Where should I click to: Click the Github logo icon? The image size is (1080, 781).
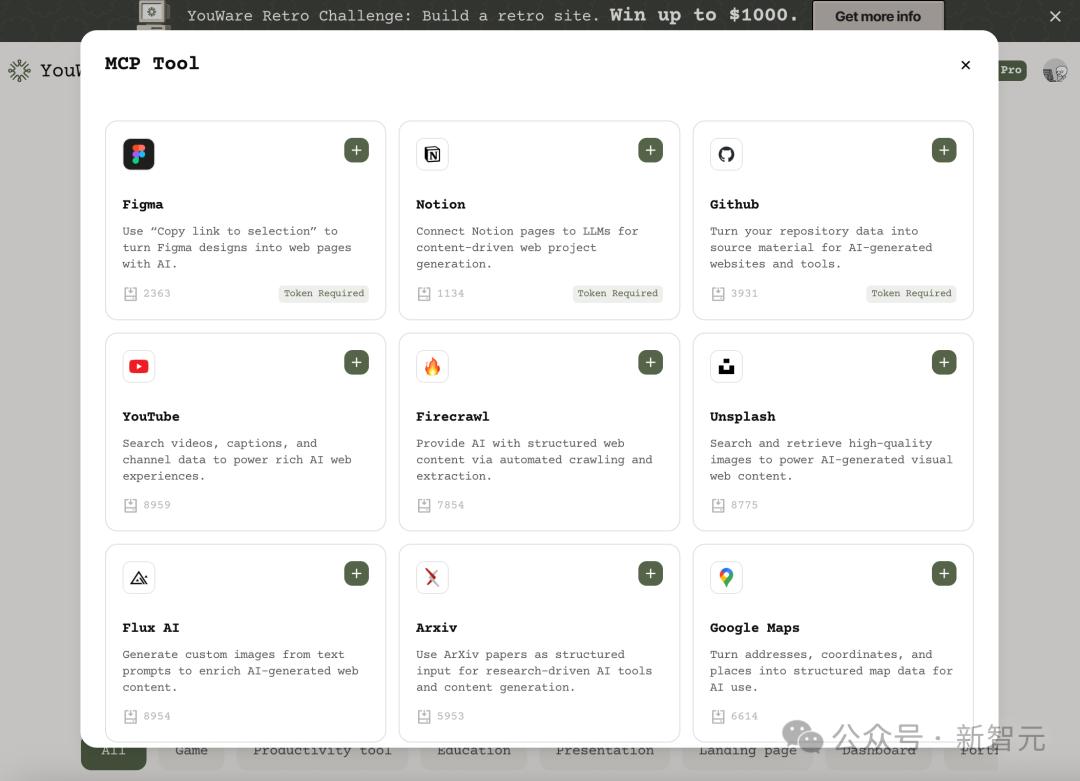click(x=726, y=154)
